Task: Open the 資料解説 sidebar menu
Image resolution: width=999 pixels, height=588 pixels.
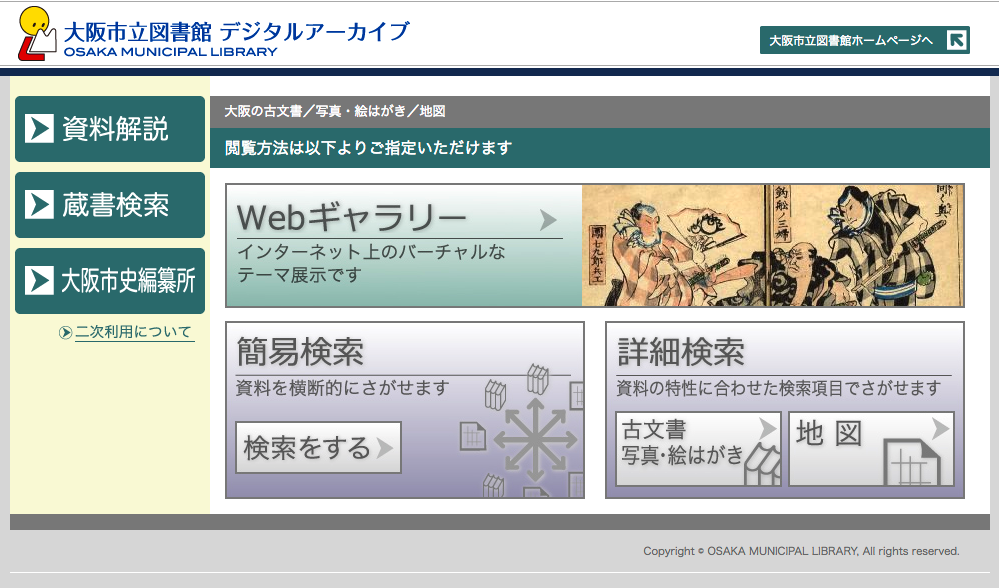Action: [x=110, y=129]
